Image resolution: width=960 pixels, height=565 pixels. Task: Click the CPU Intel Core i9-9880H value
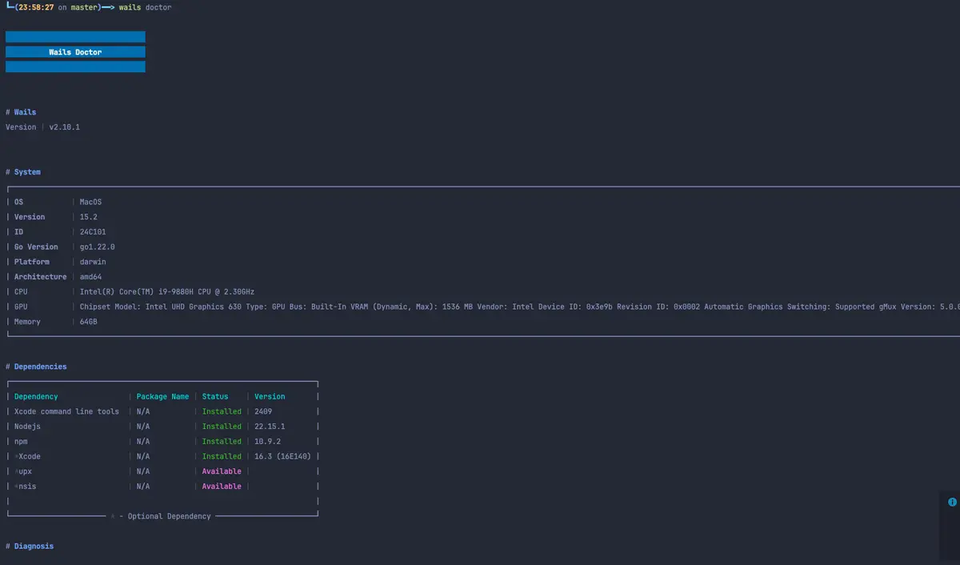[x=167, y=292]
